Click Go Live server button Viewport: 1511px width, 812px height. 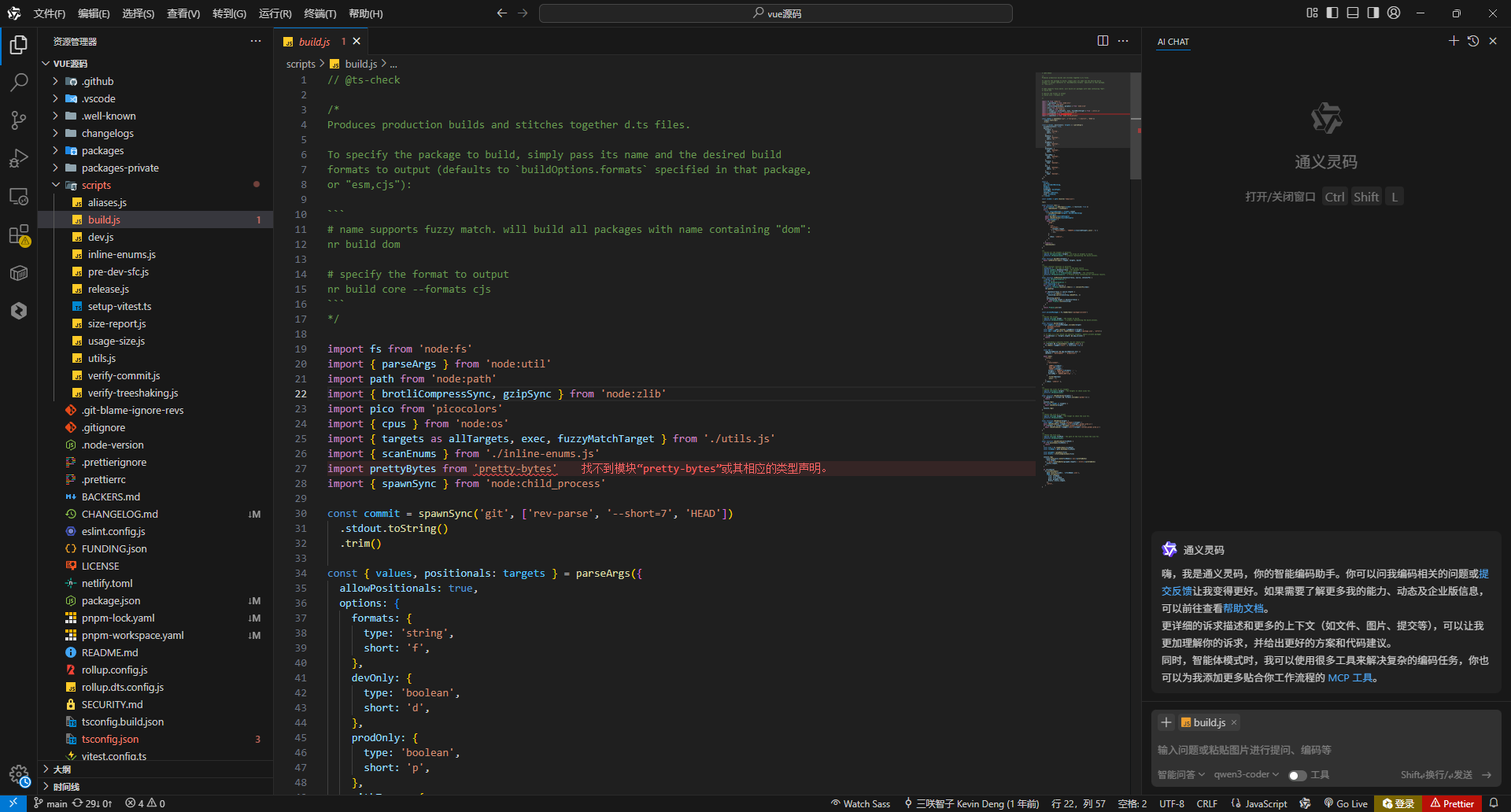coord(1346,803)
